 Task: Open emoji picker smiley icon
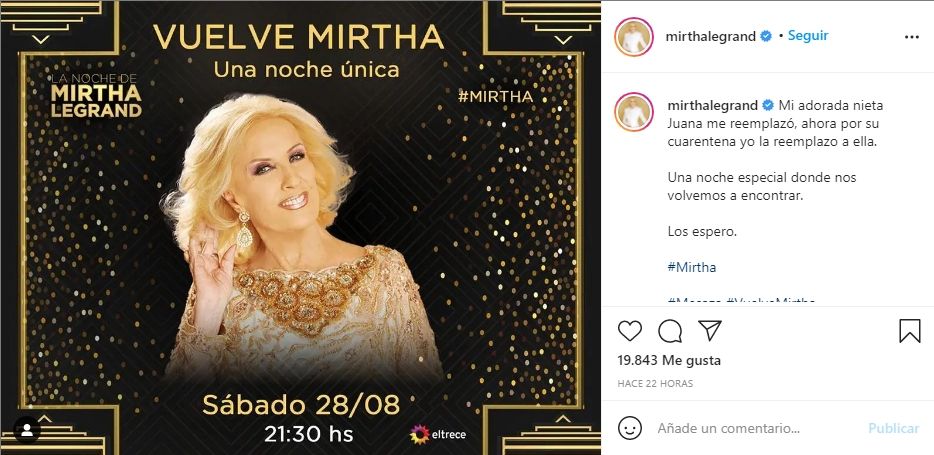click(x=630, y=428)
